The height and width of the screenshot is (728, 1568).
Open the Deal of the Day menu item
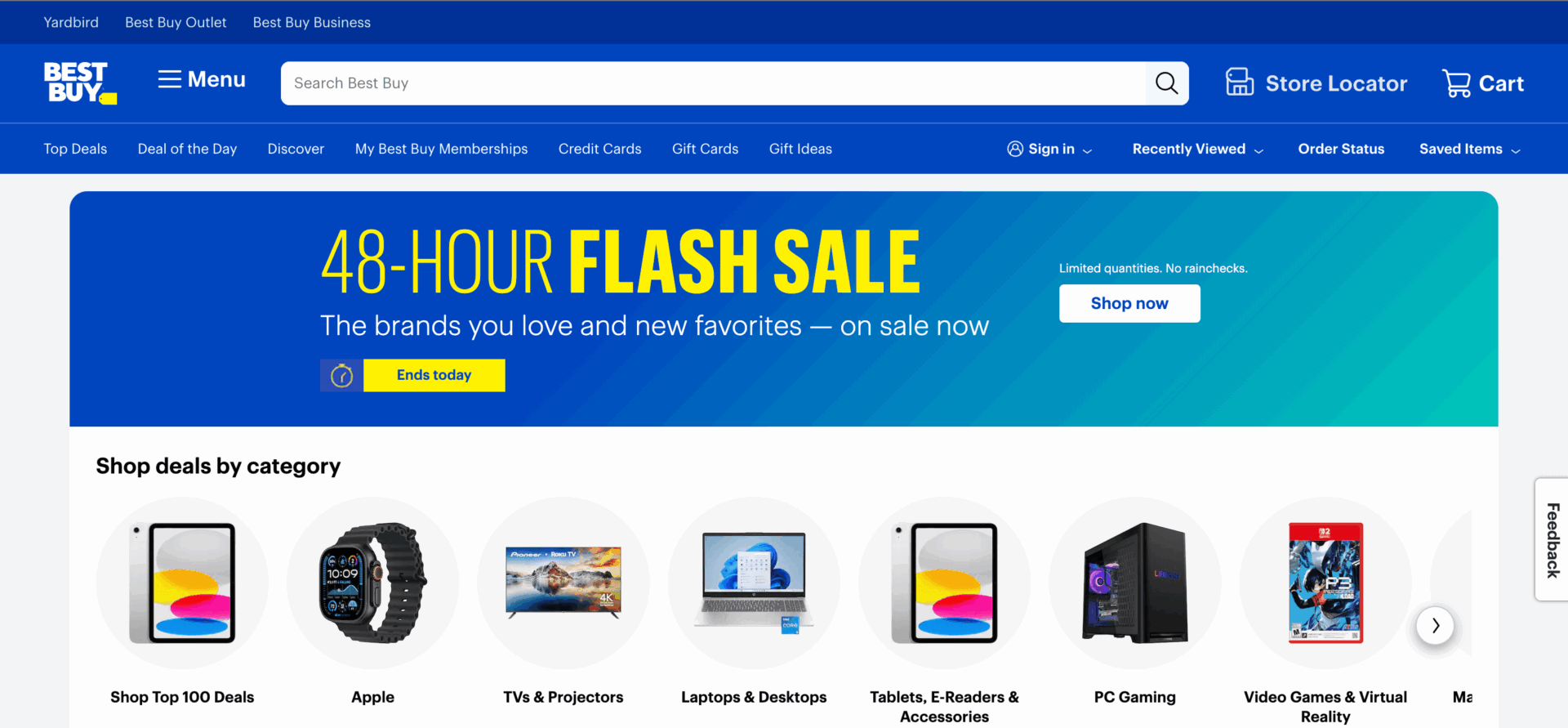click(x=187, y=149)
